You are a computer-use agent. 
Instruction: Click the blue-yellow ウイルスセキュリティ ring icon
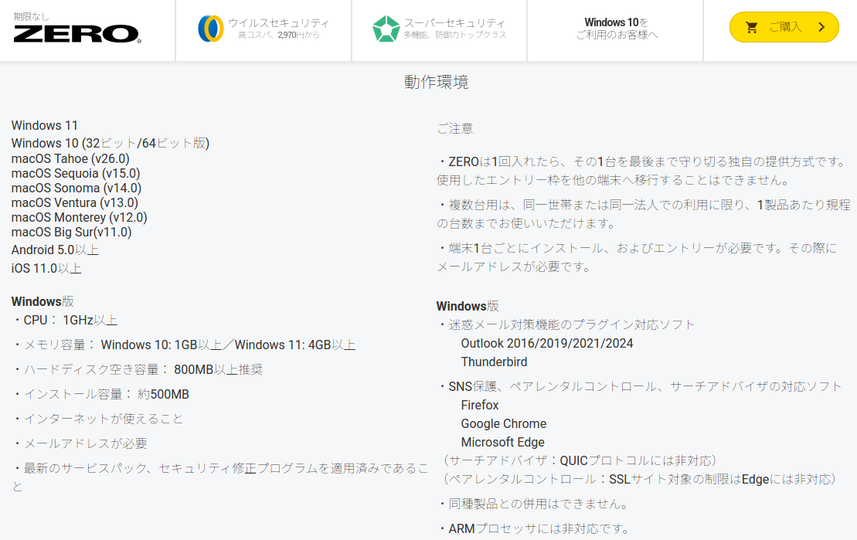[x=210, y=29]
